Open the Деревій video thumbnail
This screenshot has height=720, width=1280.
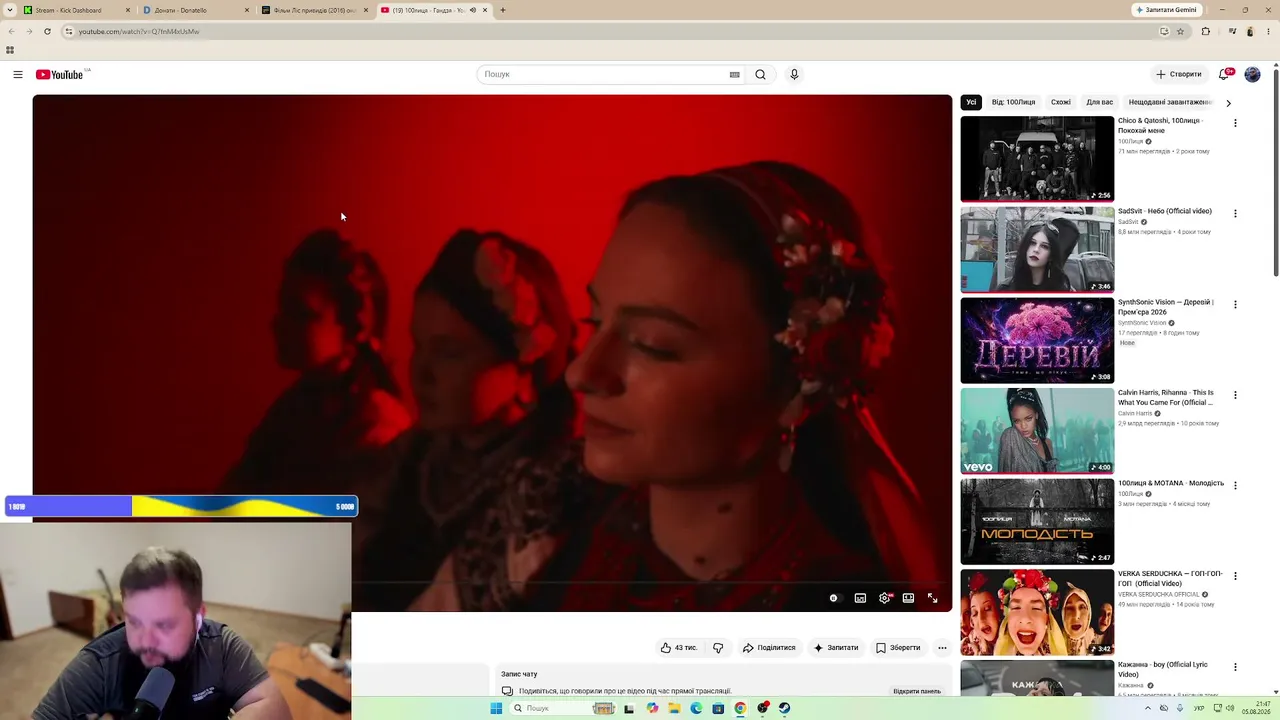coord(1037,340)
